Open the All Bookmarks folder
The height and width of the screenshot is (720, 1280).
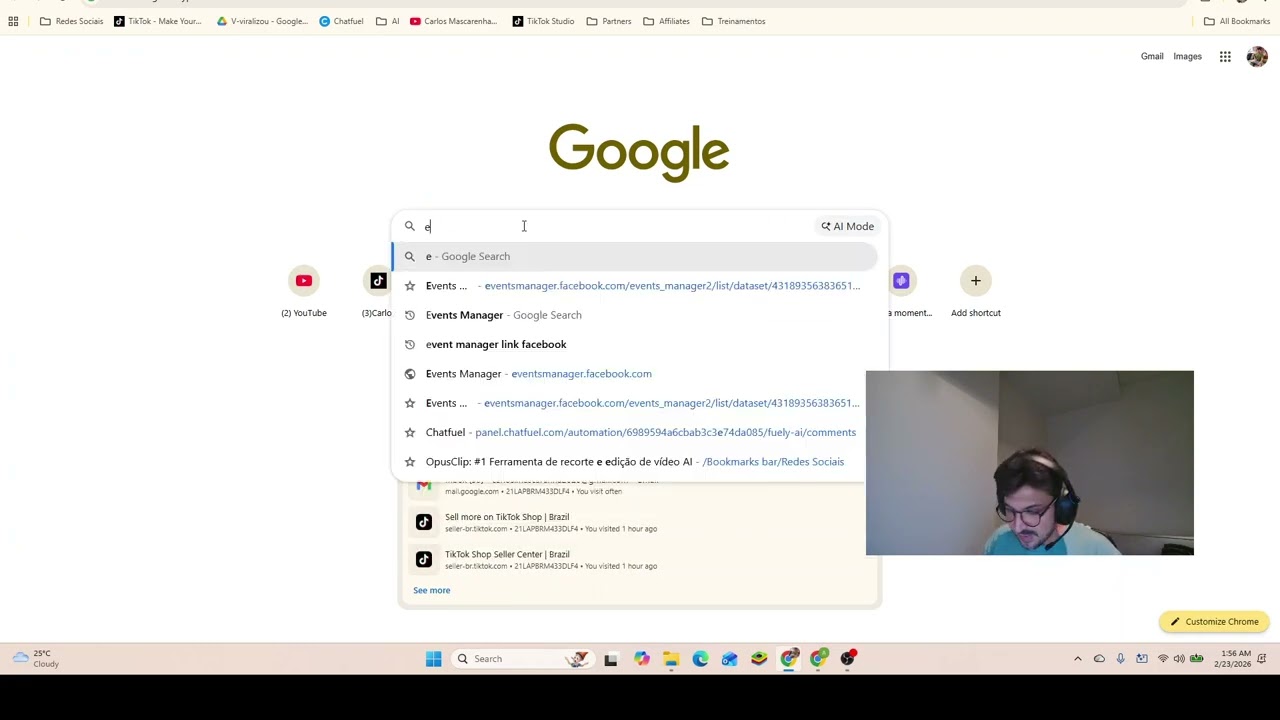pyautogui.click(x=1237, y=21)
